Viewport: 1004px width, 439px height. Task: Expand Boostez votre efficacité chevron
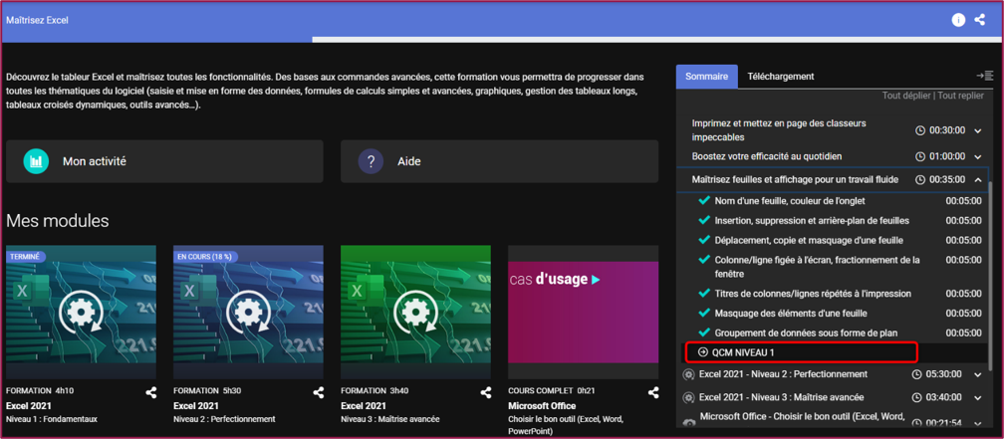[978, 157]
